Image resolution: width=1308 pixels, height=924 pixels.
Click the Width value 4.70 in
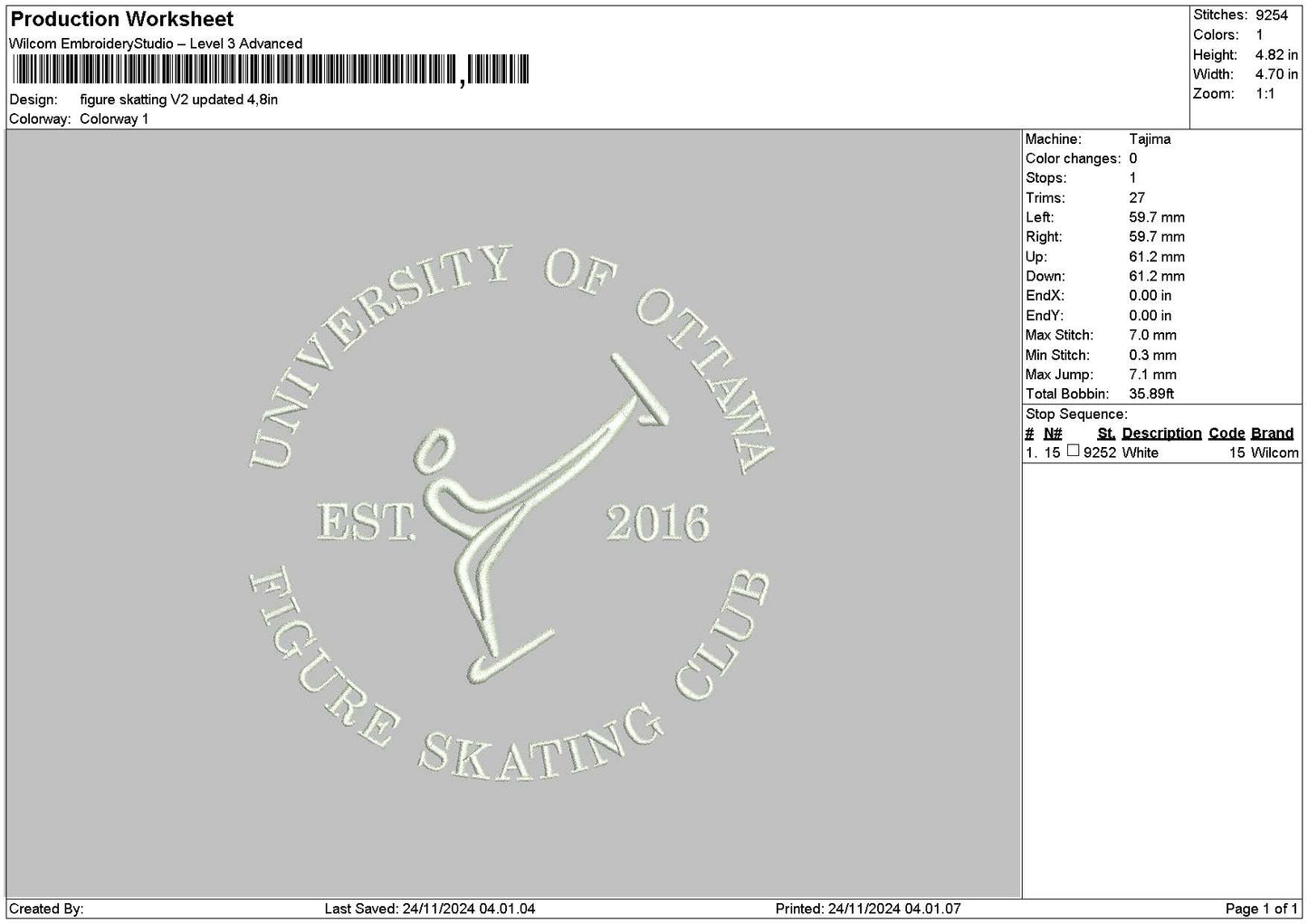1276,75
